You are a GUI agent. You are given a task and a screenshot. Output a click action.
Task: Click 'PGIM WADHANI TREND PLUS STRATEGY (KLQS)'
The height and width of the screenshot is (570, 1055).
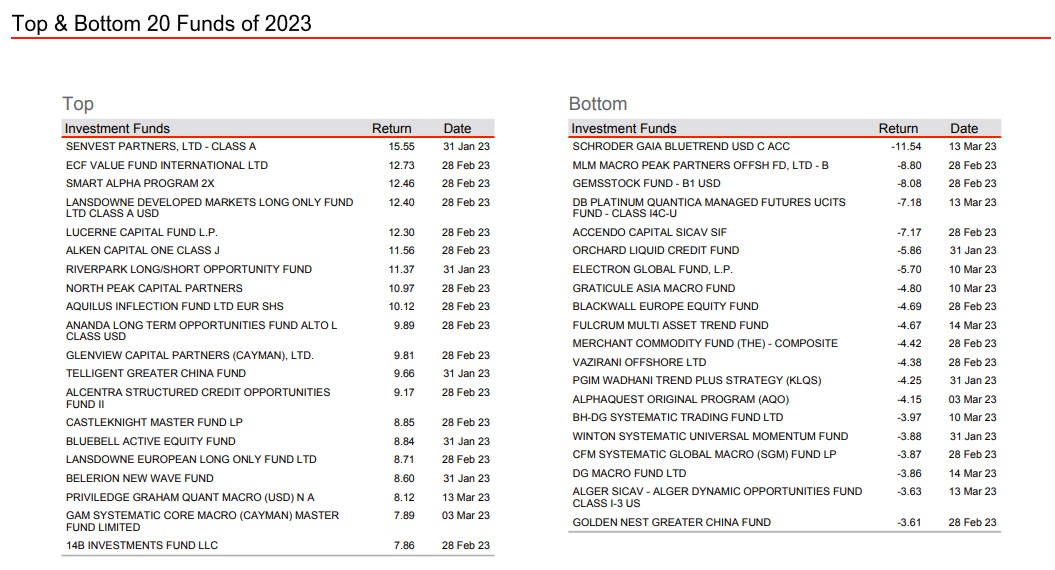(697, 380)
